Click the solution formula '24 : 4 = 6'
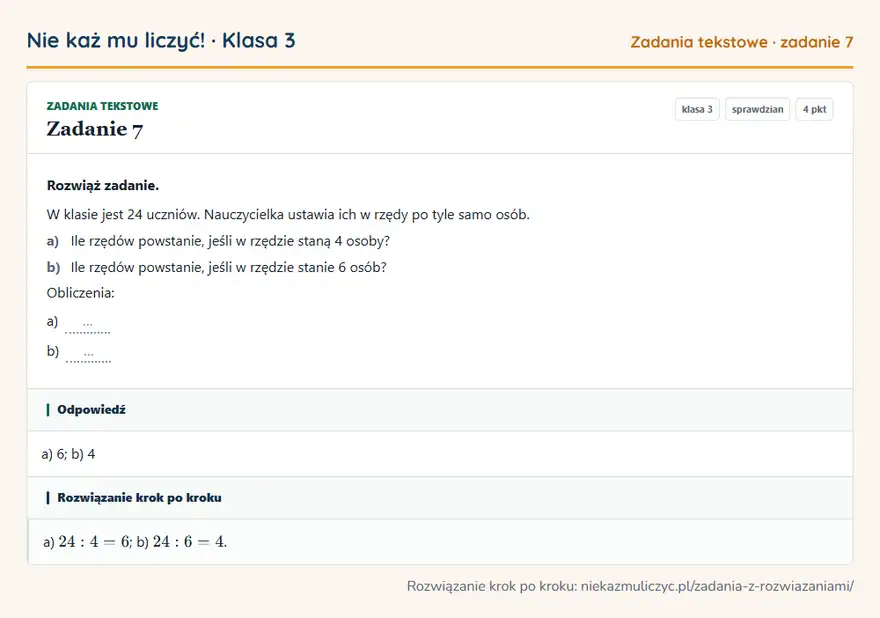 pos(94,542)
